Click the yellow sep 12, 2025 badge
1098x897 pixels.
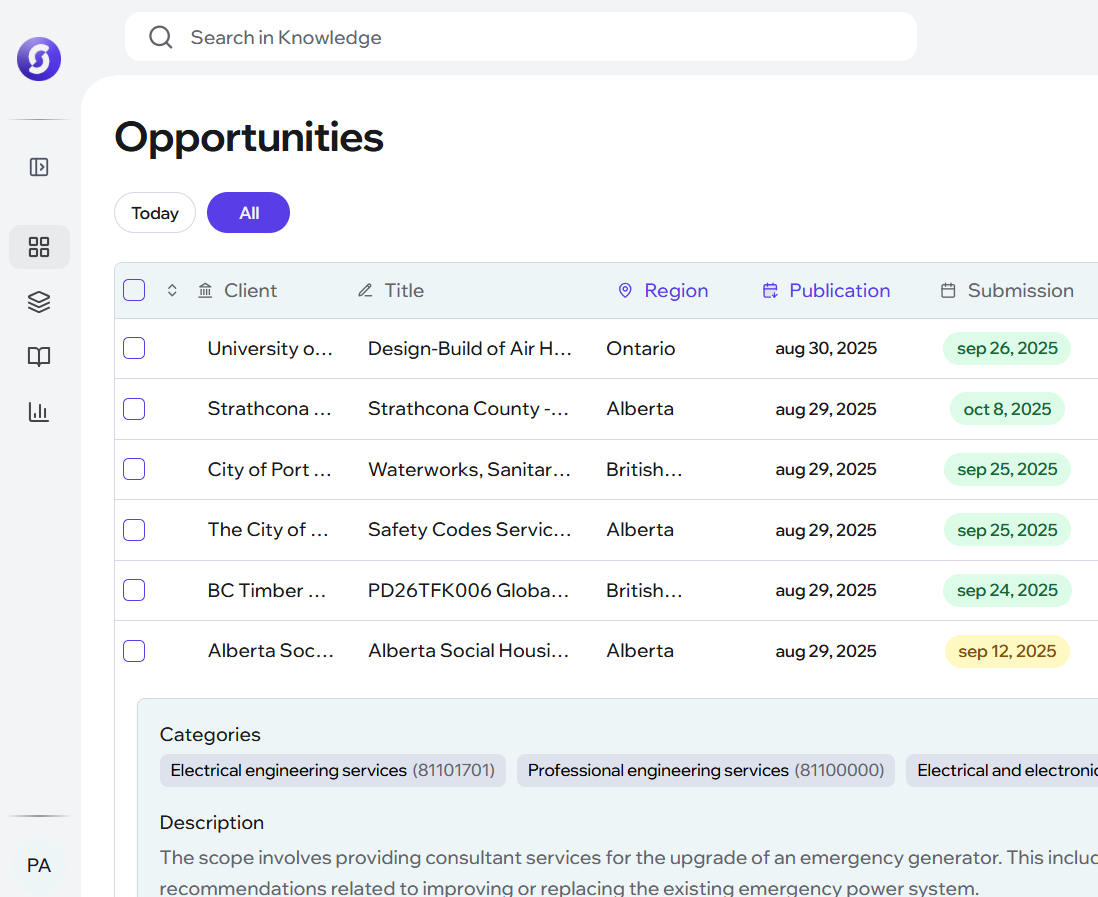coord(1007,651)
